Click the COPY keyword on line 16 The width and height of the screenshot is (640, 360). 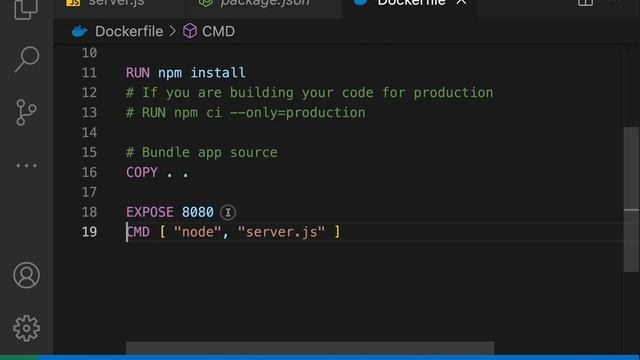tap(142, 172)
